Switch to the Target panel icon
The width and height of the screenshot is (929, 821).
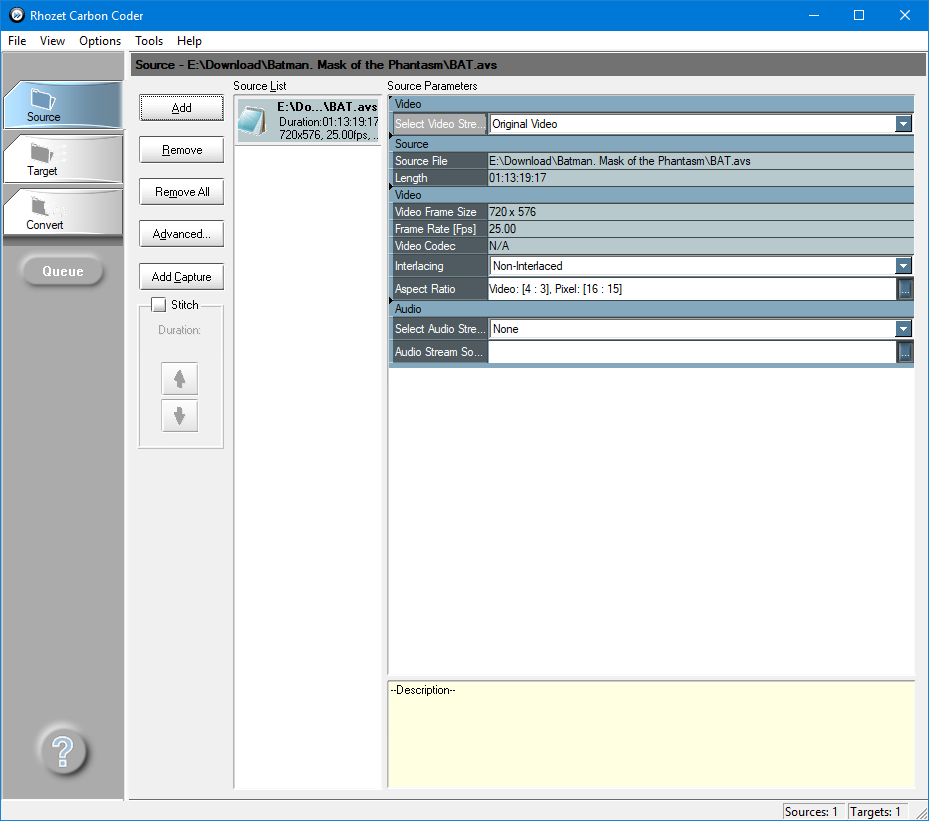pyautogui.click(x=63, y=159)
